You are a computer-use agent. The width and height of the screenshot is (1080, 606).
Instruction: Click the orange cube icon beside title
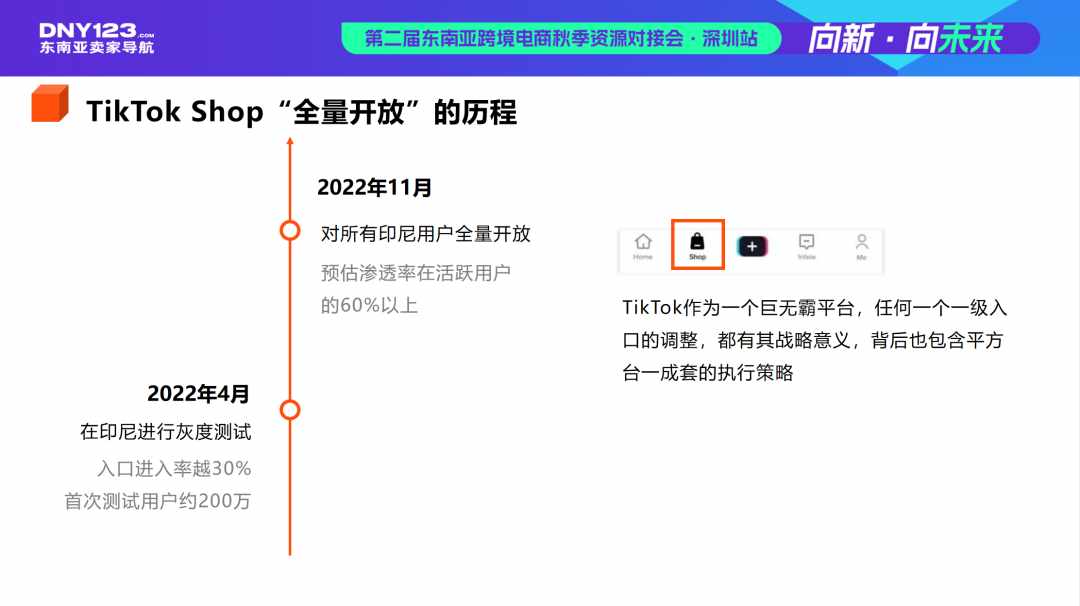tap(50, 103)
